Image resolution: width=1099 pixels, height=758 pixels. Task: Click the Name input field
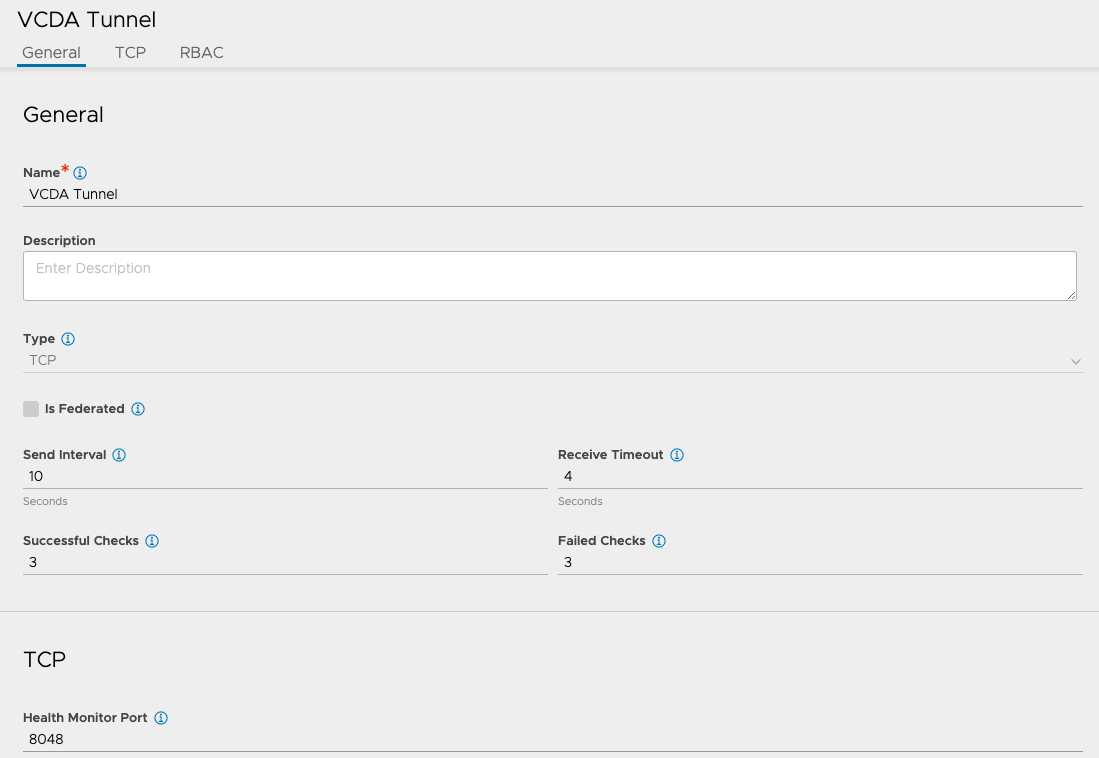pyautogui.click(x=552, y=194)
